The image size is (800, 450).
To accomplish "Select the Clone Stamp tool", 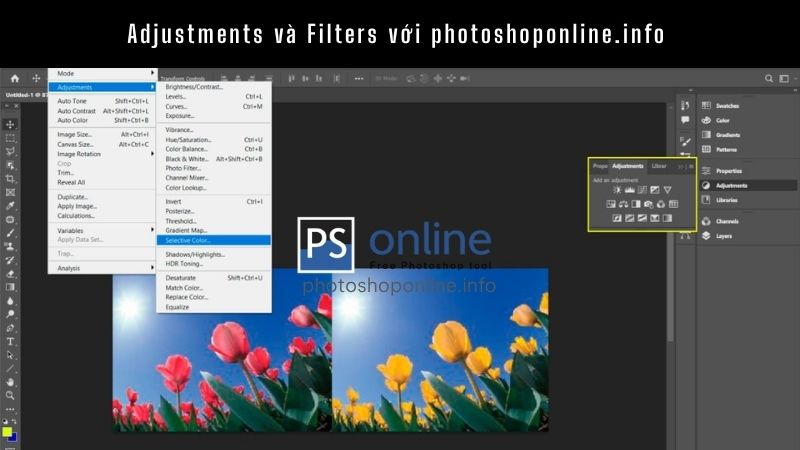I will click(x=10, y=246).
